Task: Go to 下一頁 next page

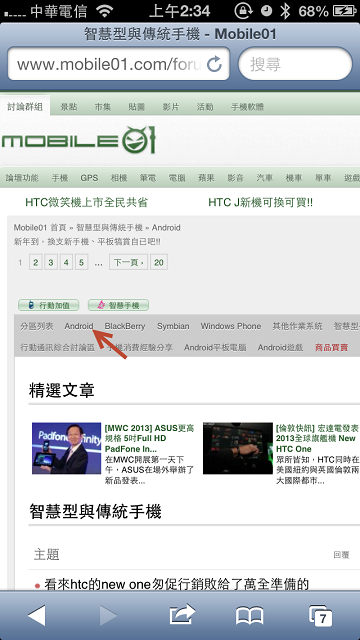Action: coord(129,262)
